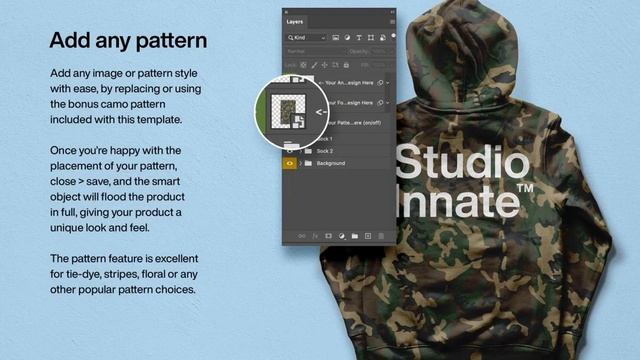Delete layer trash icon
Viewport: 640px width, 360px height.
click(381, 236)
